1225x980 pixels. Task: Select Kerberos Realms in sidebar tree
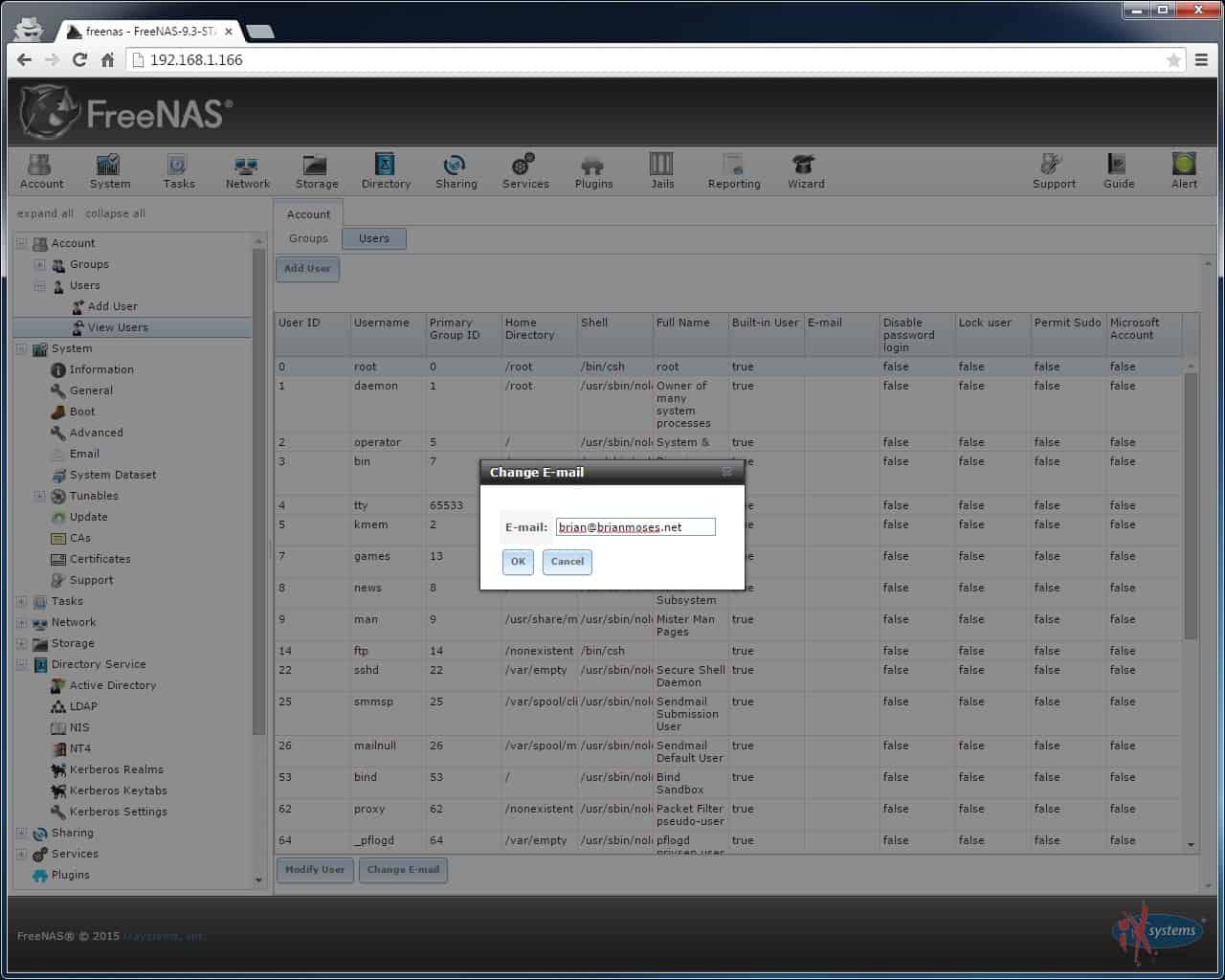tap(116, 769)
